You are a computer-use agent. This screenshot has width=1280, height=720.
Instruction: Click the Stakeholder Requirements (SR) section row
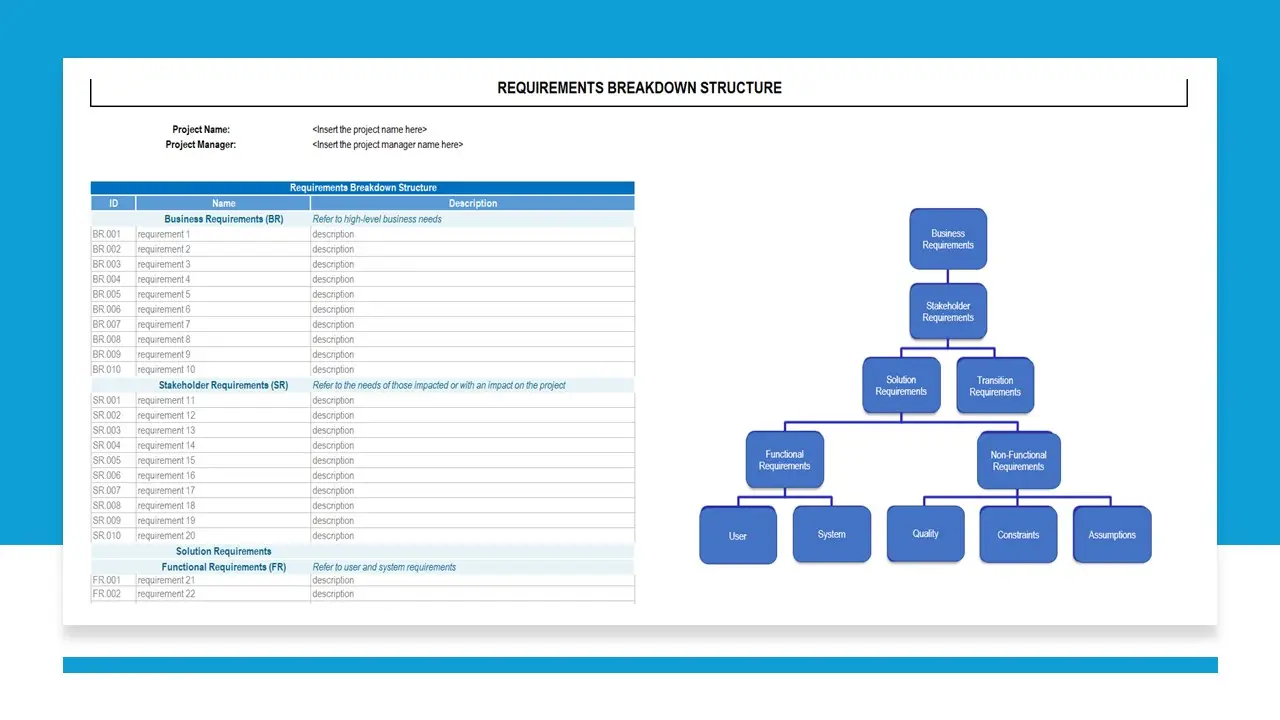[223, 385]
